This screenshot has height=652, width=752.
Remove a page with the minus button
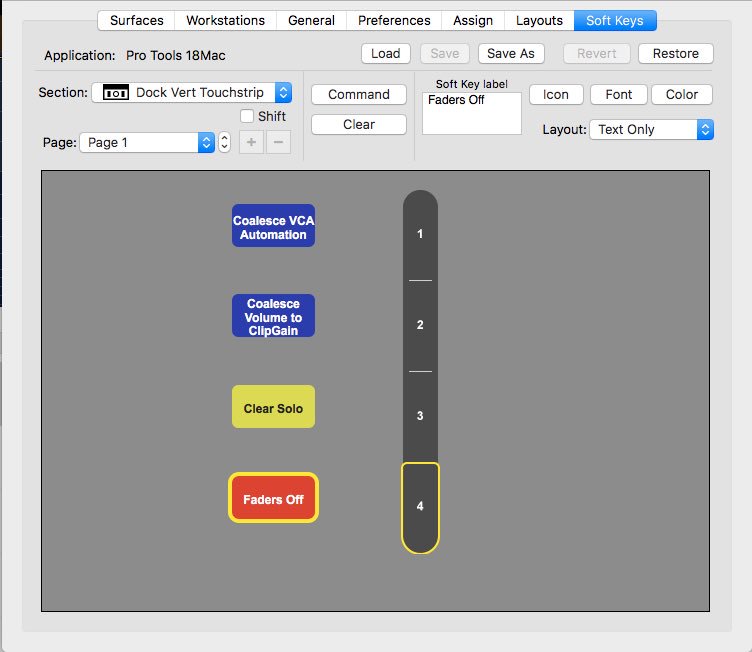pos(278,142)
